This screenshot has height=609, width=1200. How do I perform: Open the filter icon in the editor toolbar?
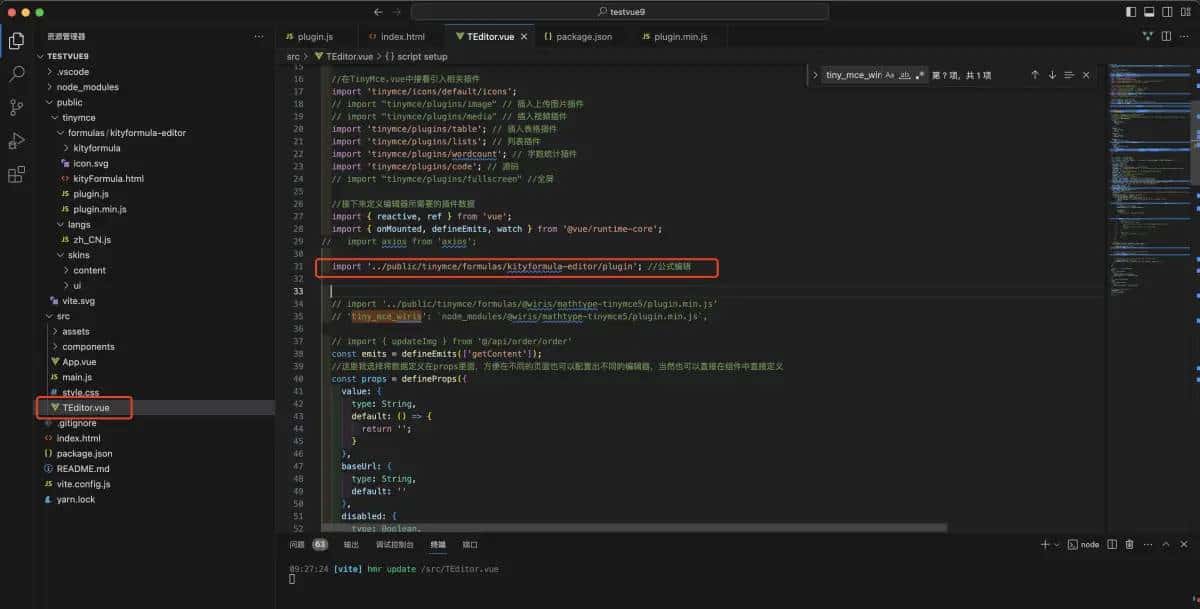click(1147, 36)
